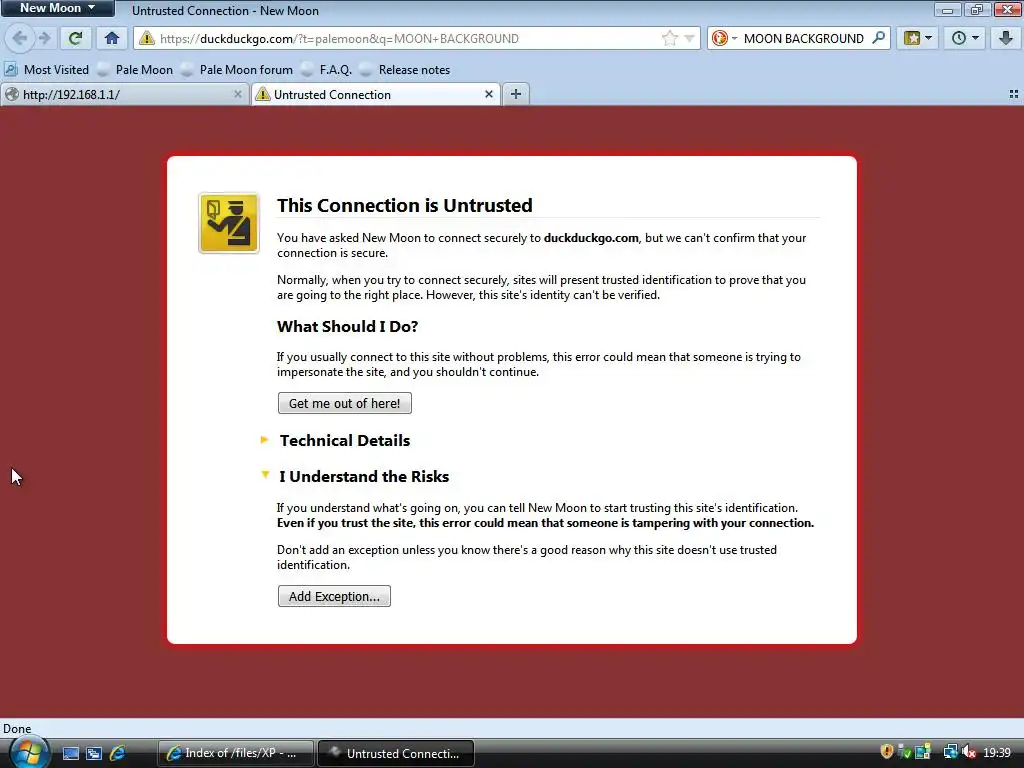The image size is (1024, 768).
Task: Open DuckDuckGo search engine selector
Action: point(724,39)
